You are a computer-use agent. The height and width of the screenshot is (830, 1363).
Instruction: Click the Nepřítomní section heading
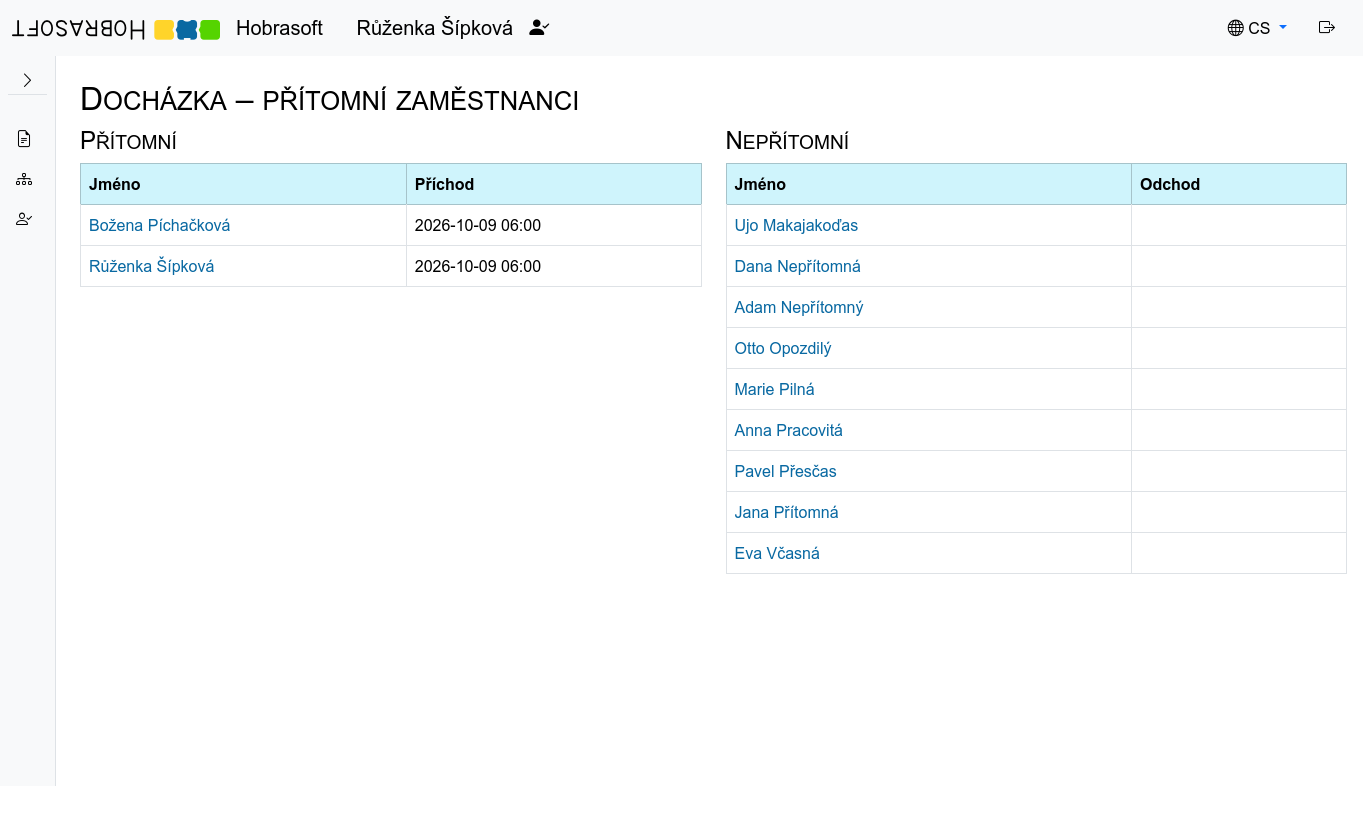(x=787, y=141)
